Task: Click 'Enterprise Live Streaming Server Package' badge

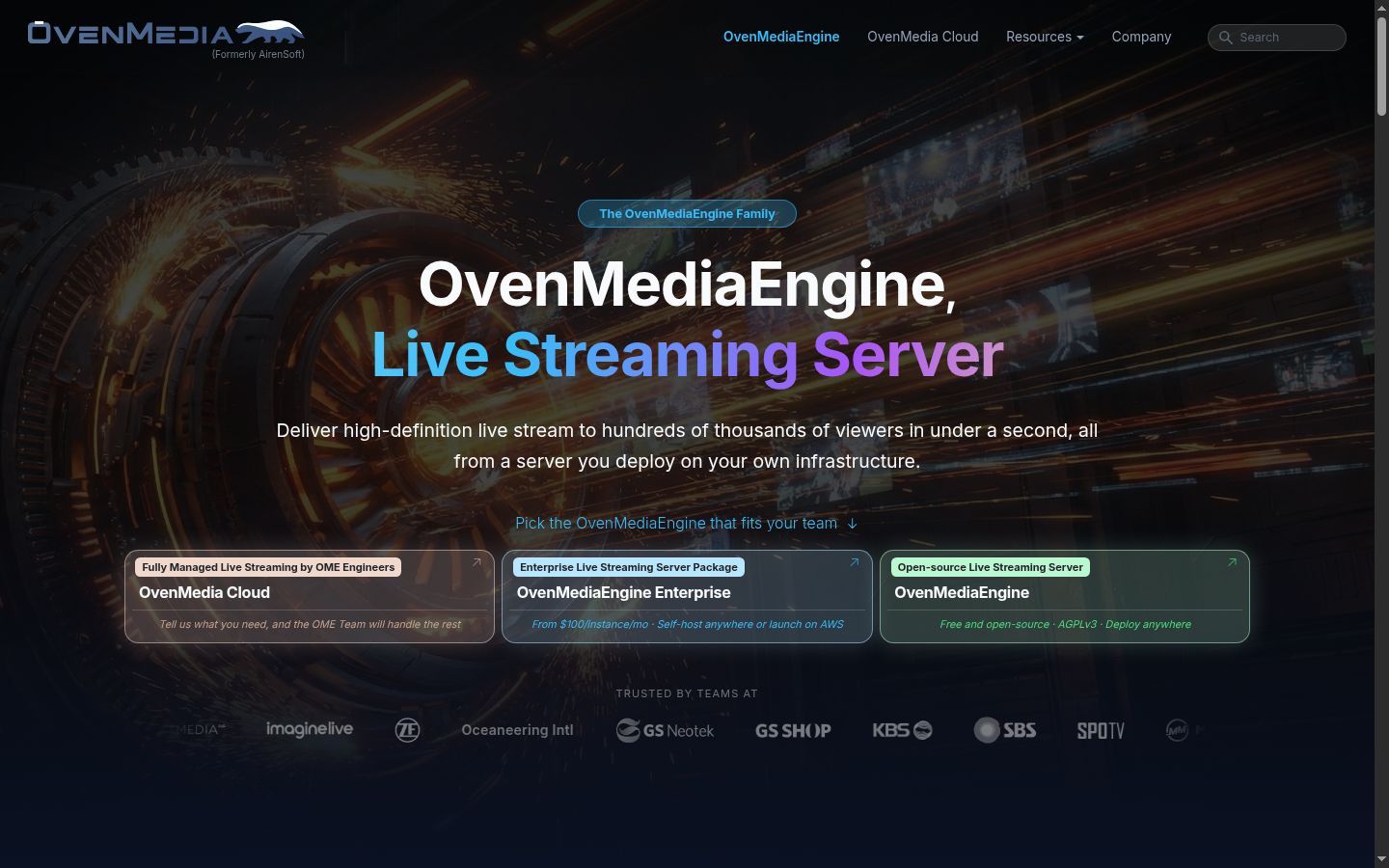Action: click(629, 567)
